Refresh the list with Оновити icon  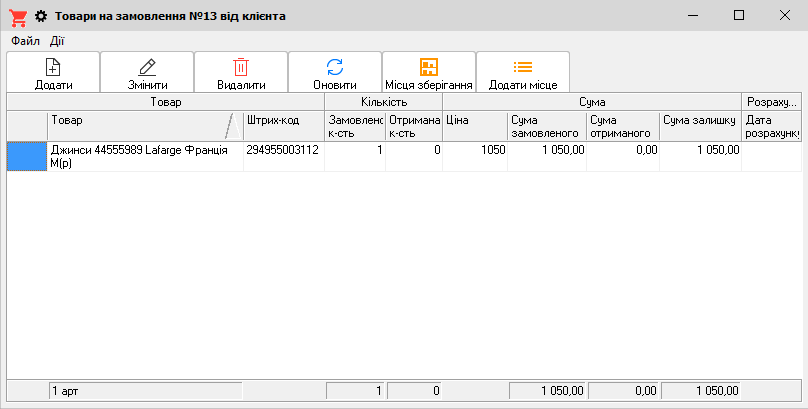pos(335,68)
